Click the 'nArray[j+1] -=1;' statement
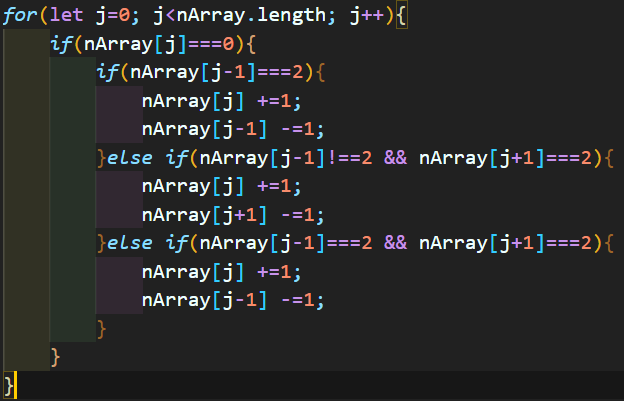The width and height of the screenshot is (624, 401). pyautogui.click(x=233, y=215)
